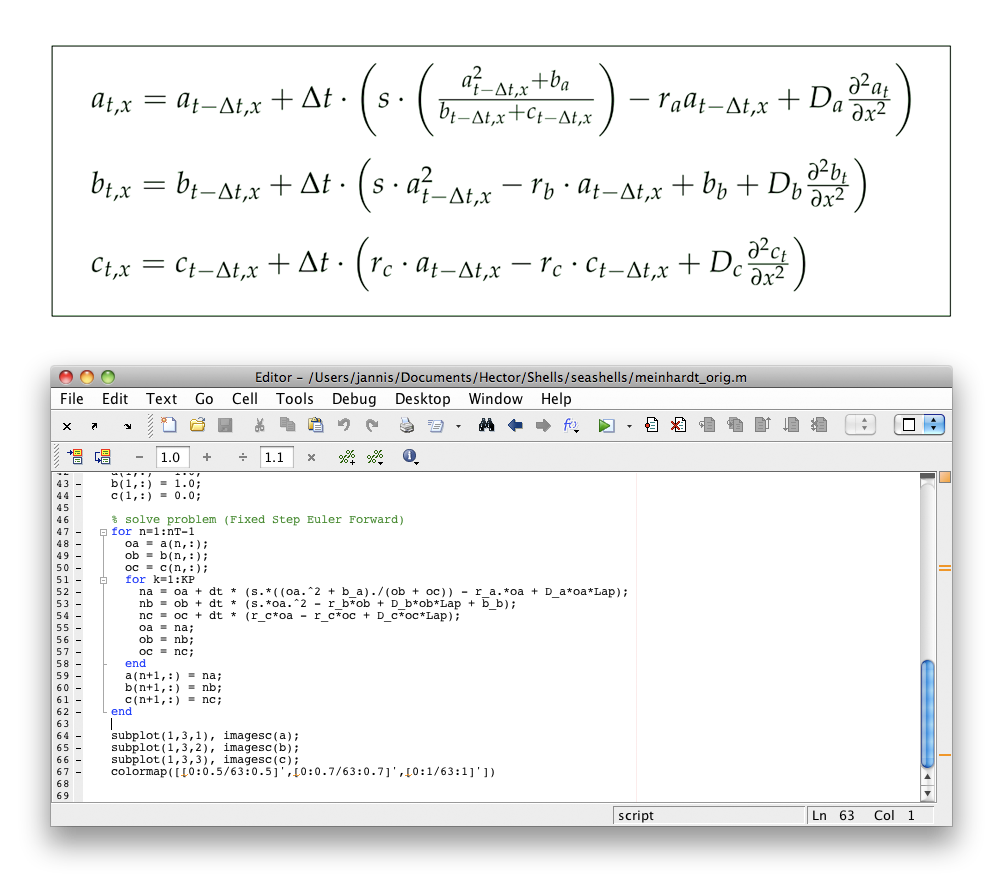Toggle breakpoint dash on line 48

click(79, 544)
